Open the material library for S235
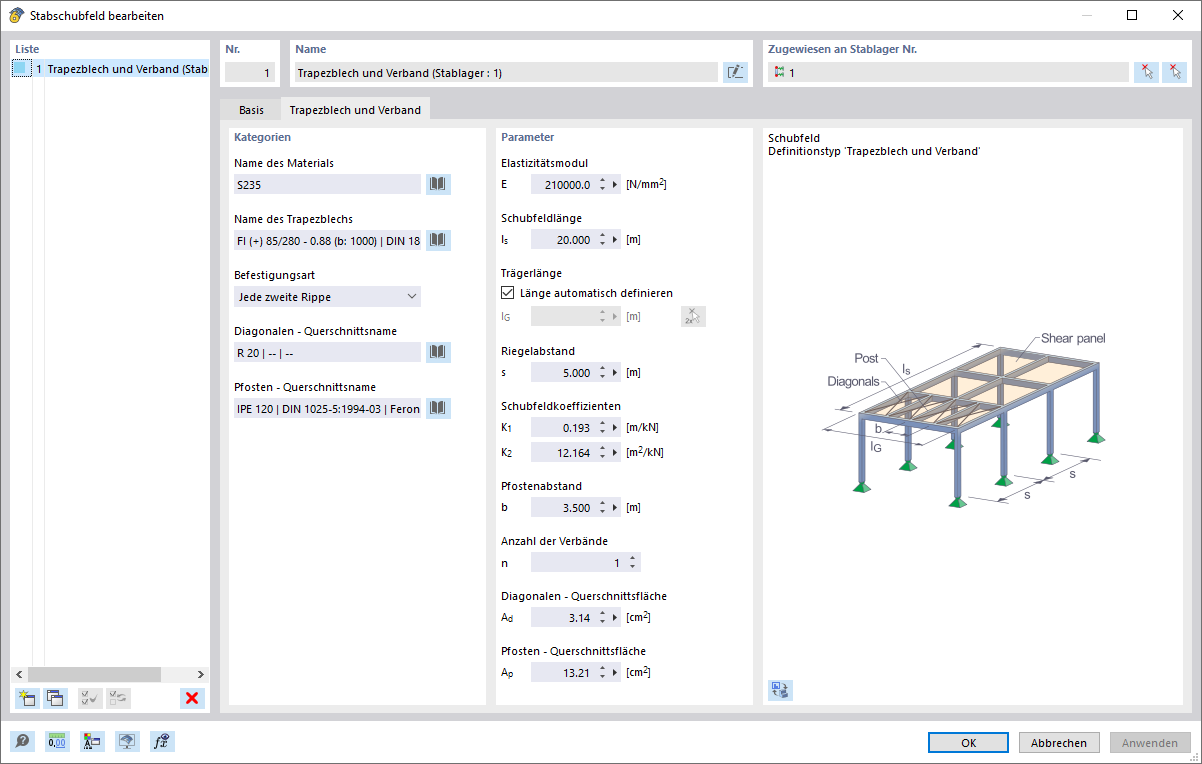 438,184
